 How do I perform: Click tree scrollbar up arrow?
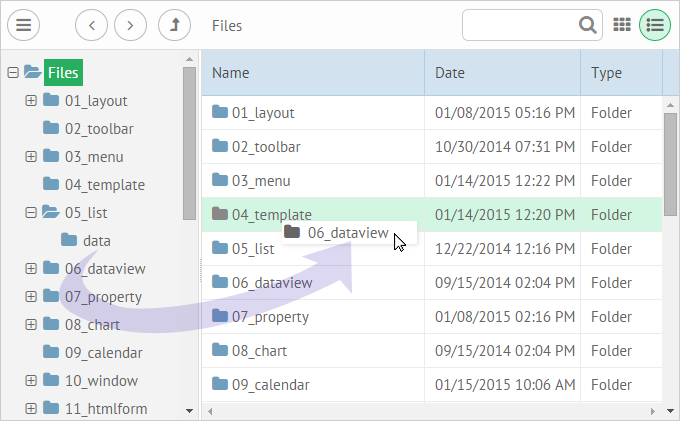190,59
